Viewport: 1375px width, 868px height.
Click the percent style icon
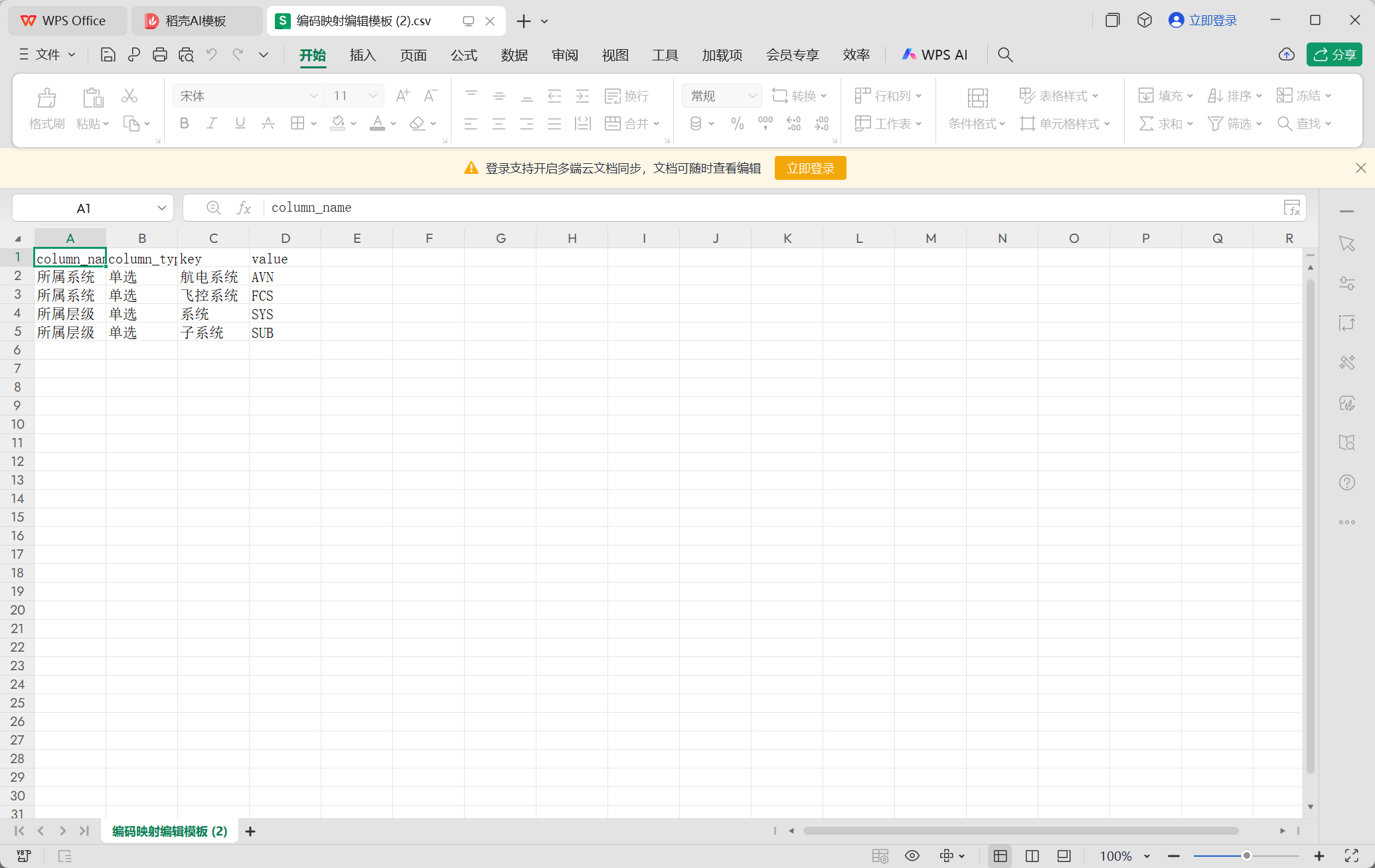click(x=737, y=123)
